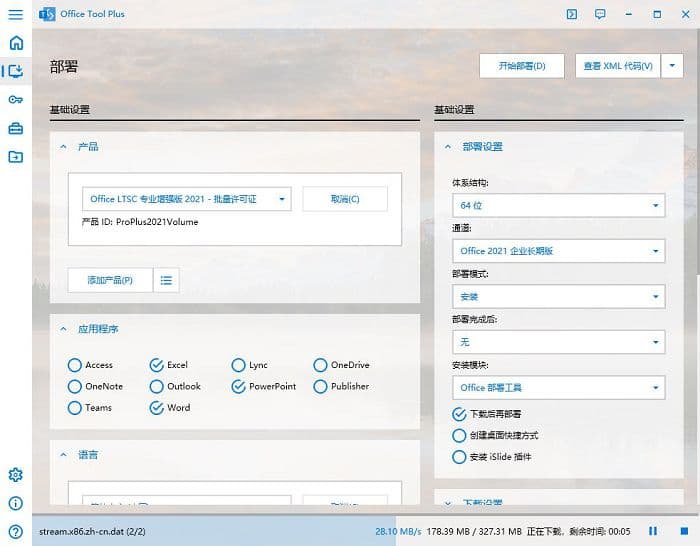Open the Toolbox briefcase sidebar icon

[16, 129]
